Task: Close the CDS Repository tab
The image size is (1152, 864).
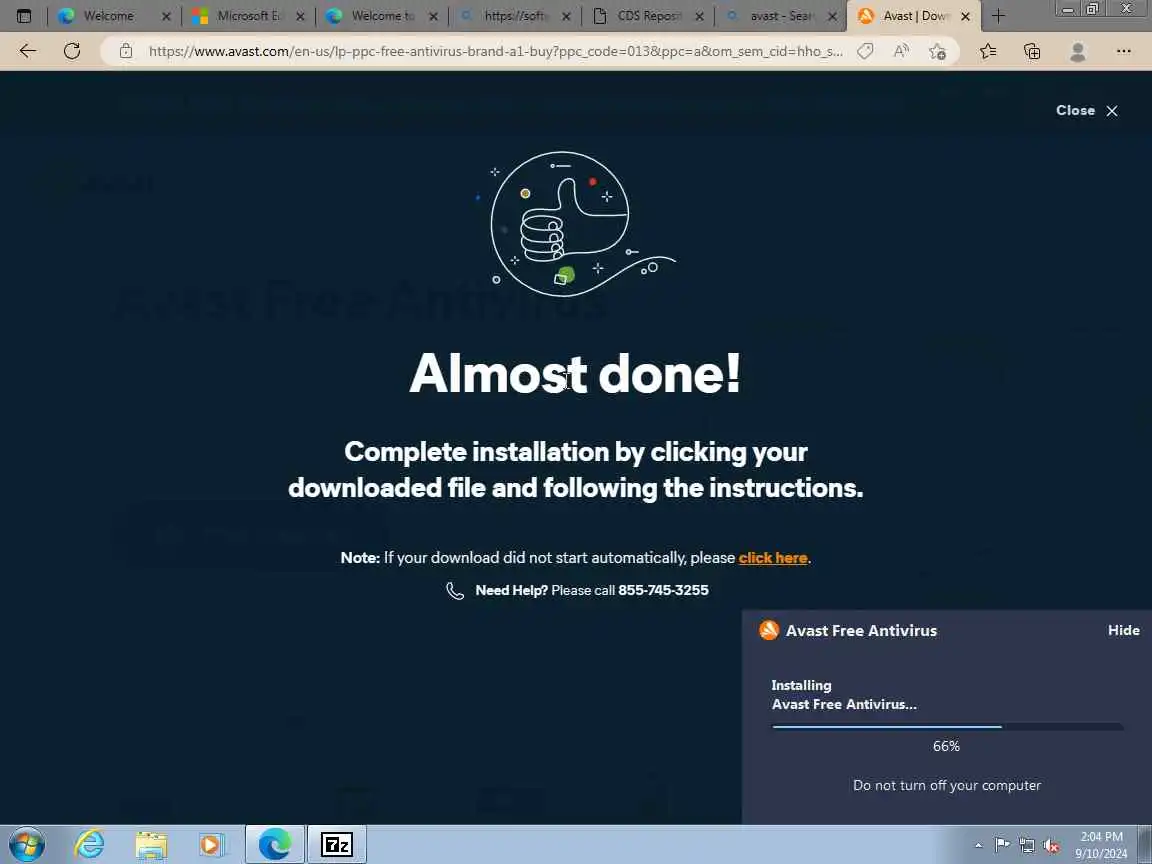Action: (699, 16)
